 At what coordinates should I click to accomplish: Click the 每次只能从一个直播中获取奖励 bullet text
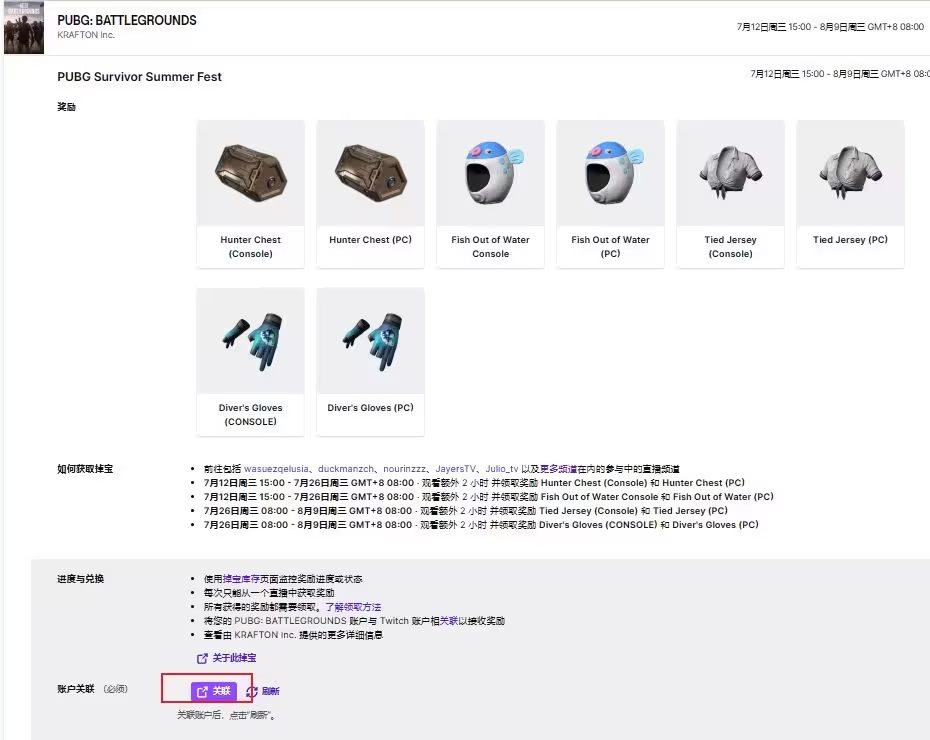click(x=269, y=593)
